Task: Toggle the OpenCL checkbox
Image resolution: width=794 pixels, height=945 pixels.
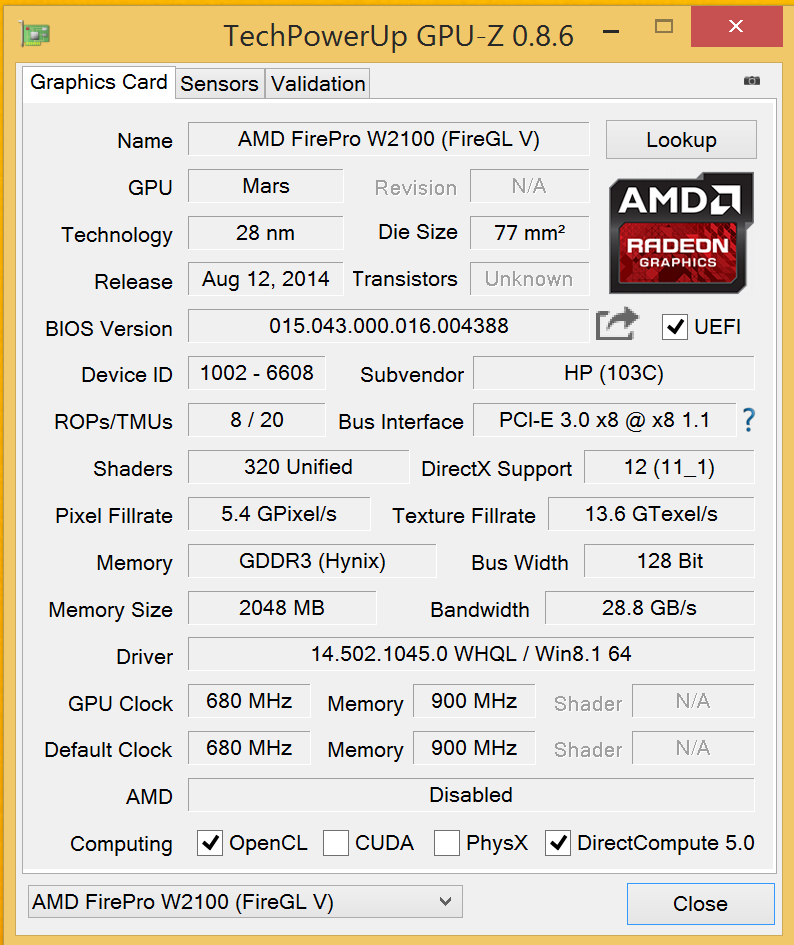Action: pos(210,843)
